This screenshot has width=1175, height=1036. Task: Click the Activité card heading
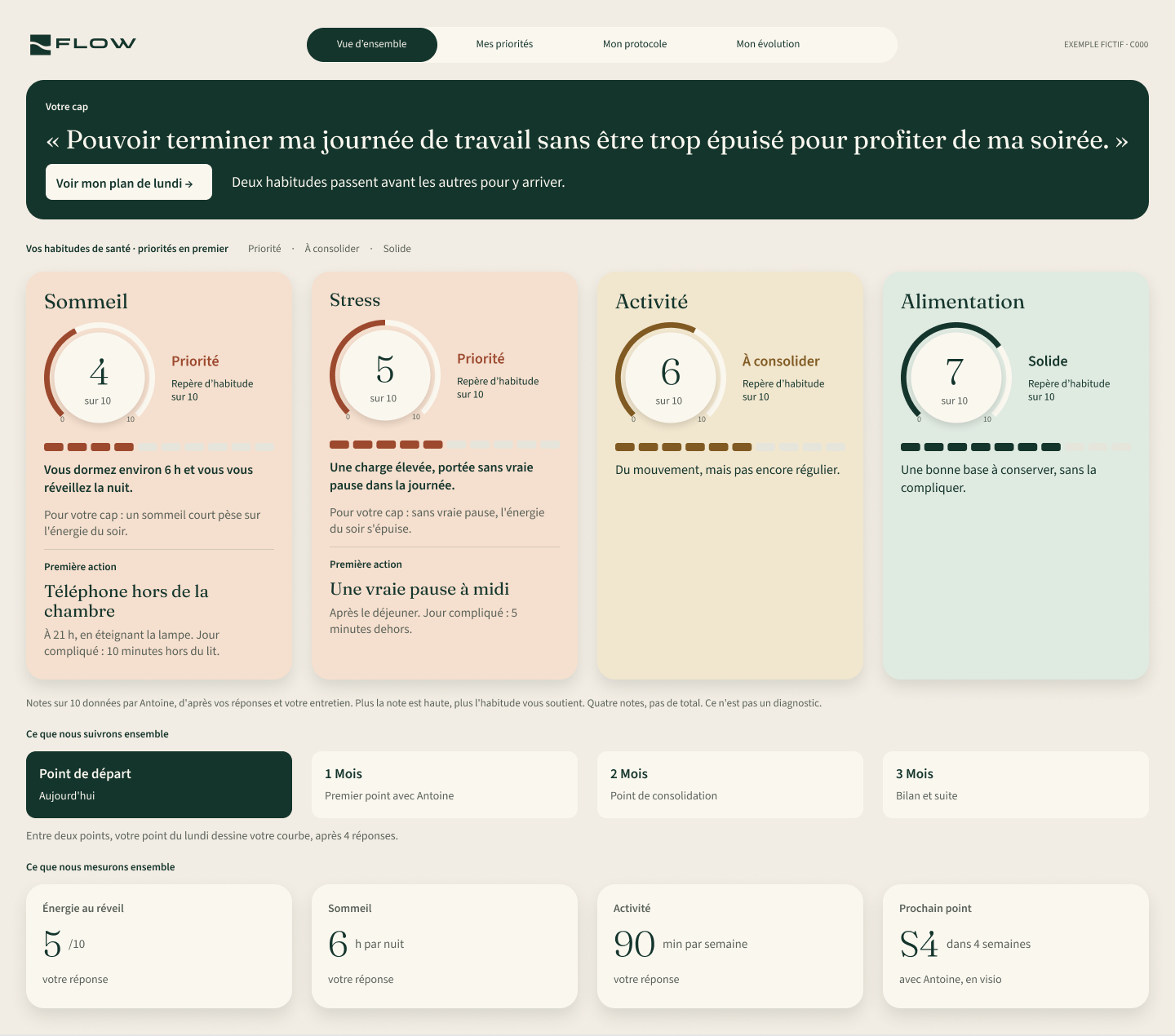tap(651, 302)
